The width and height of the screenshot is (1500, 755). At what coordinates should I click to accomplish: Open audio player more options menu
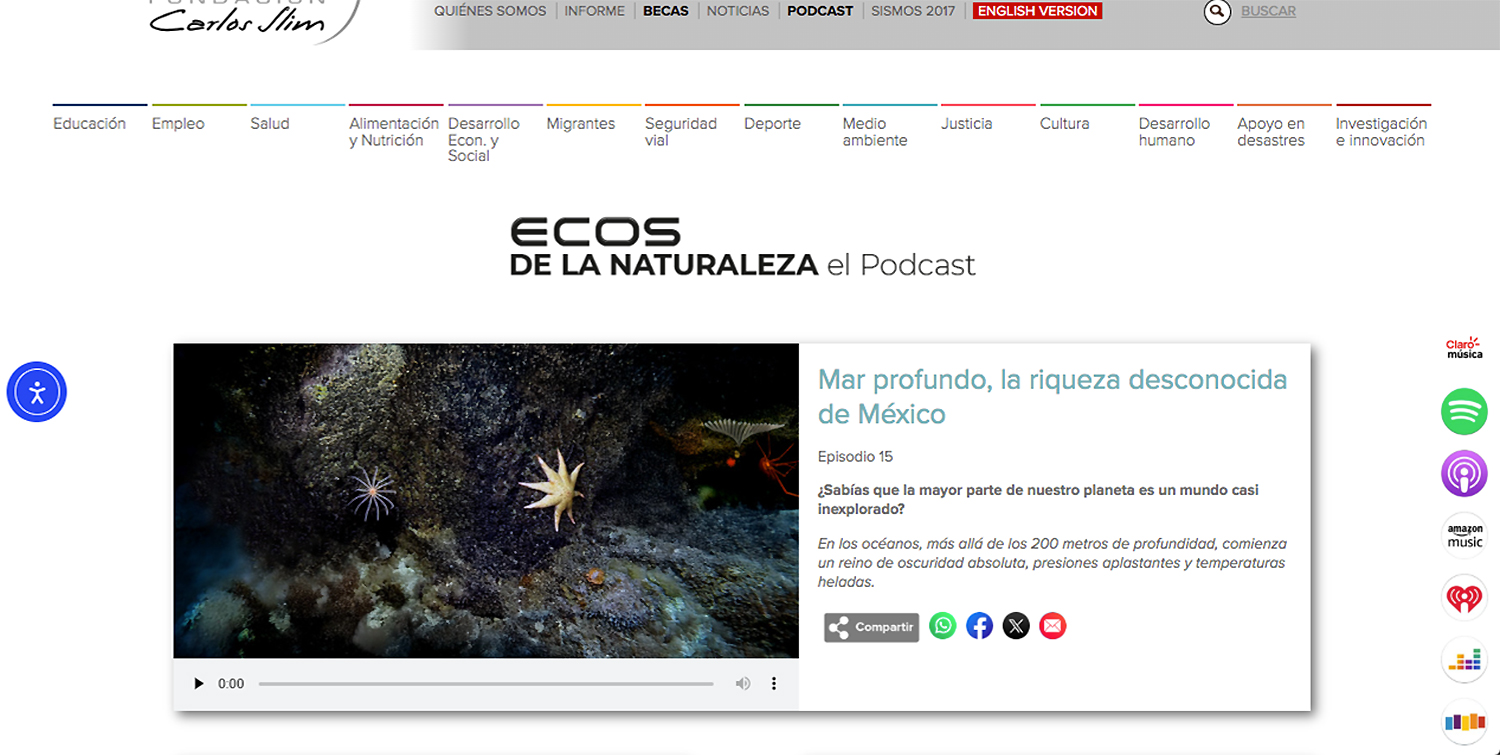(x=773, y=684)
